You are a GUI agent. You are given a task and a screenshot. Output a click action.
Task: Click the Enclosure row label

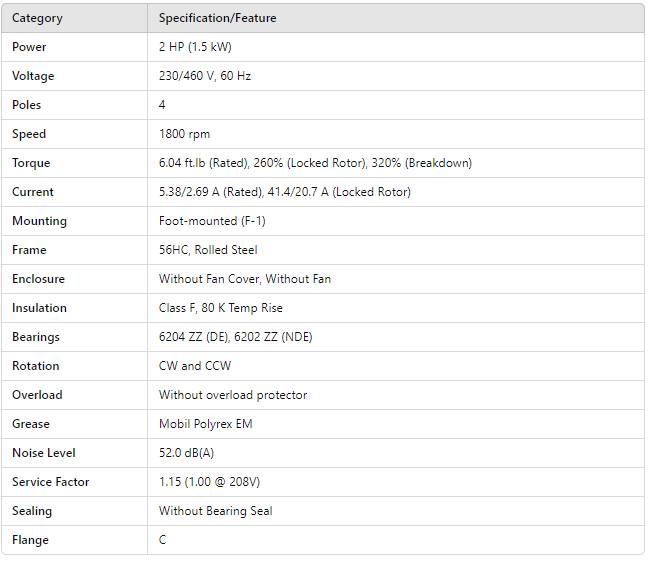39,279
